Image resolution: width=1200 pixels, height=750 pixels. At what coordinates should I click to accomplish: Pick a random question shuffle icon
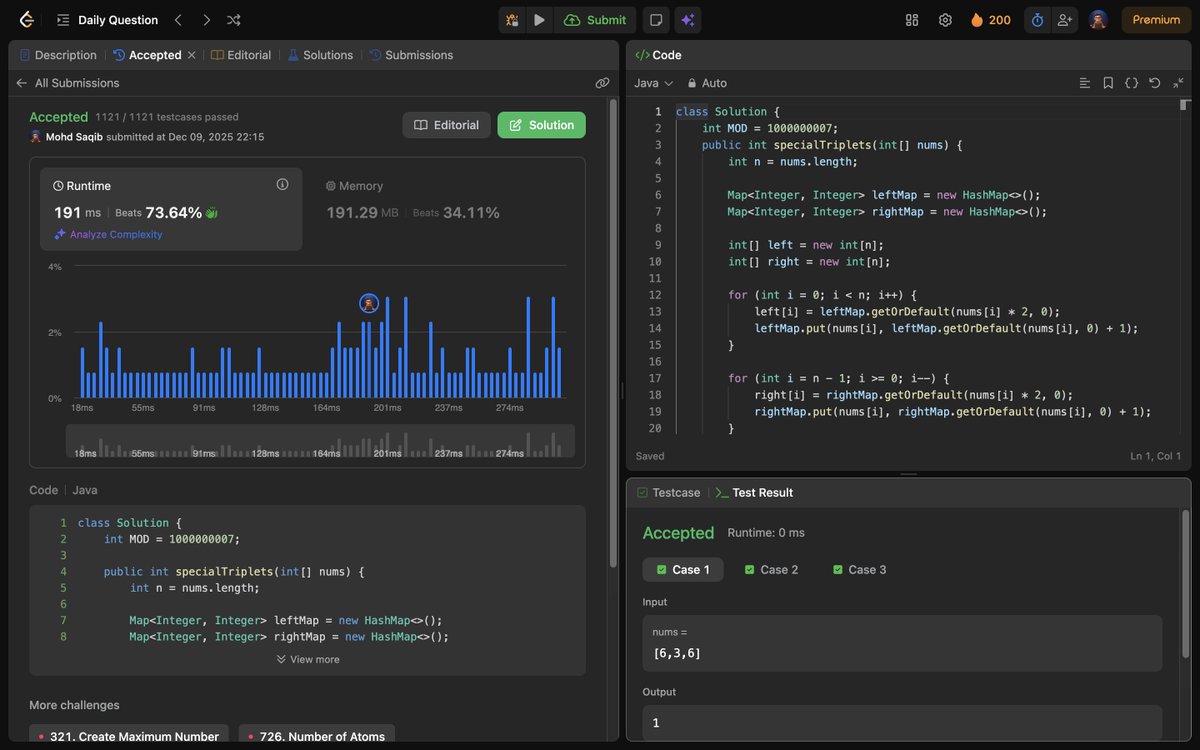pos(234,20)
